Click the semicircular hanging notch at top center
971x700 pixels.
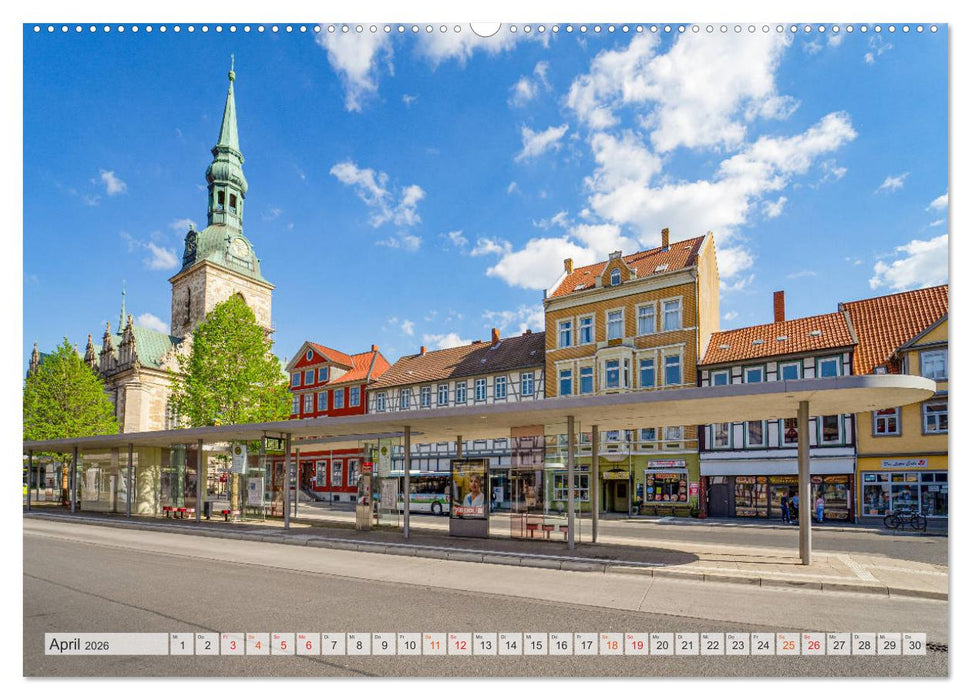(x=485, y=30)
